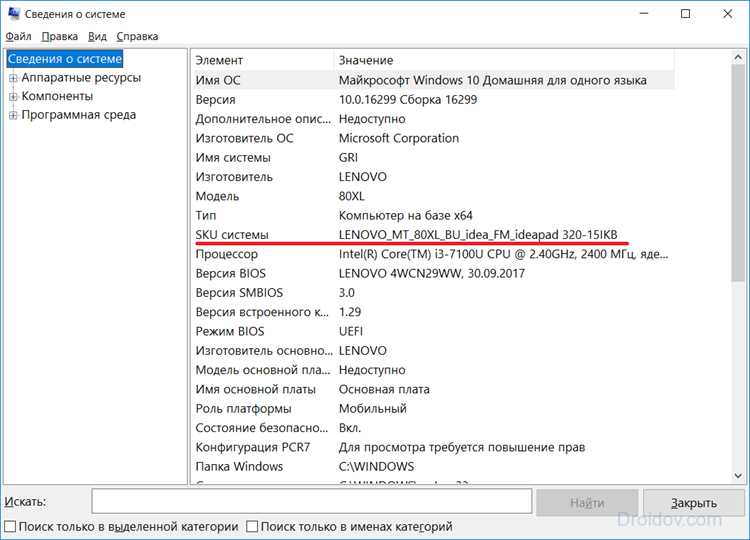This screenshot has width=750, height=540.
Task: Open the Вид menu
Action: coord(98,36)
